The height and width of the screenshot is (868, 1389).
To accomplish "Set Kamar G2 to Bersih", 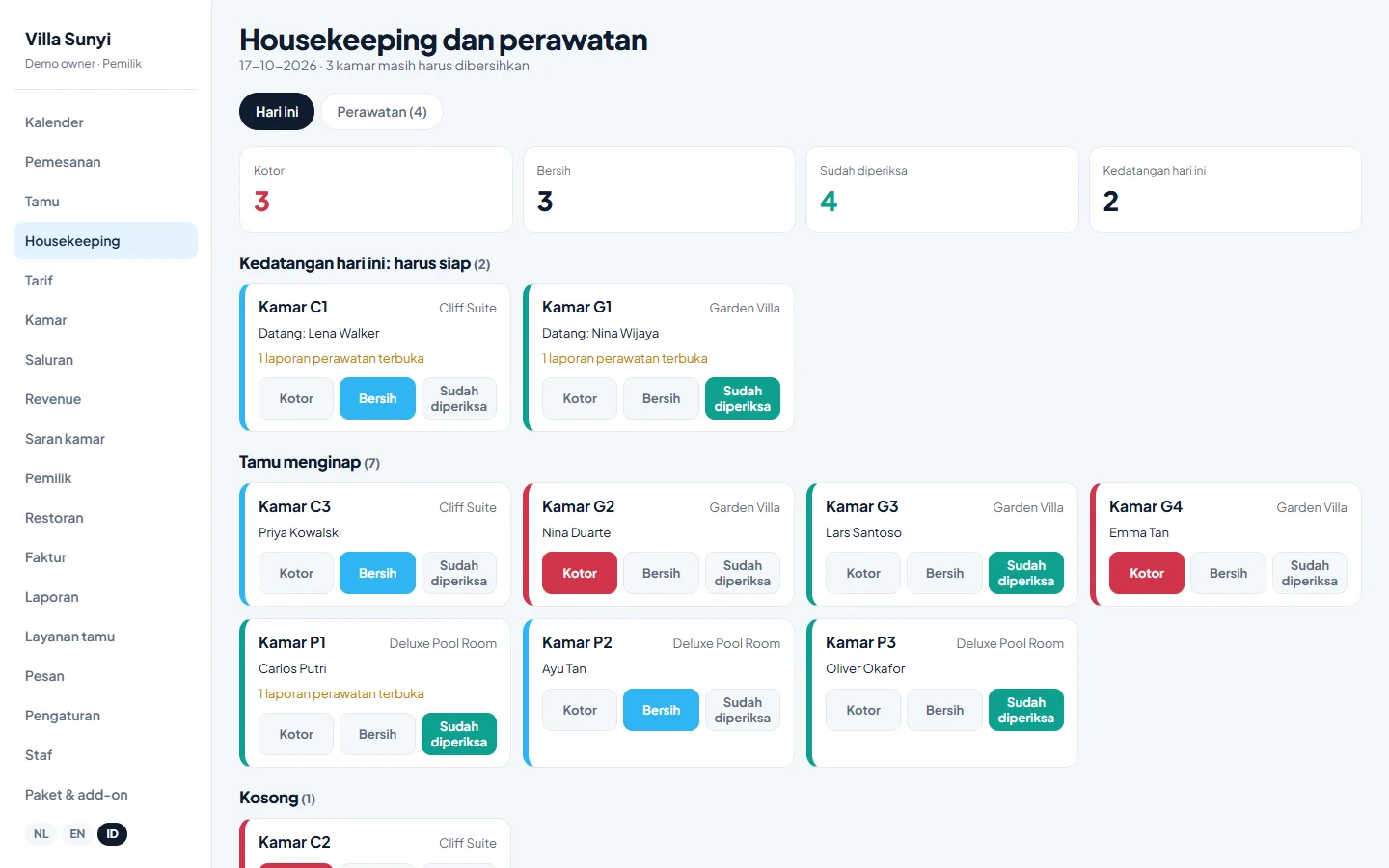I will 661,573.
